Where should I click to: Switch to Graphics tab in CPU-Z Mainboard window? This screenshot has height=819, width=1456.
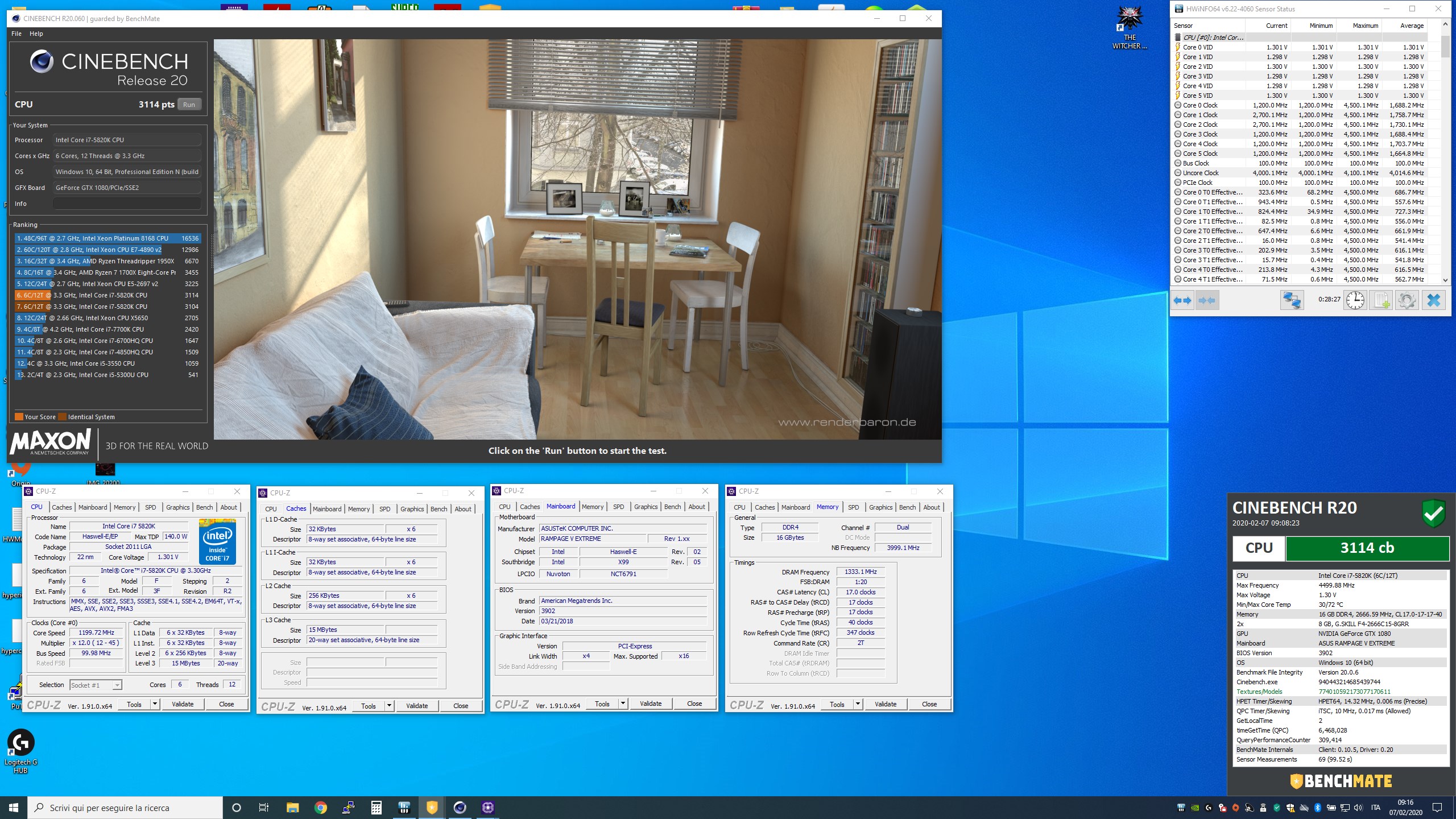tap(646, 507)
